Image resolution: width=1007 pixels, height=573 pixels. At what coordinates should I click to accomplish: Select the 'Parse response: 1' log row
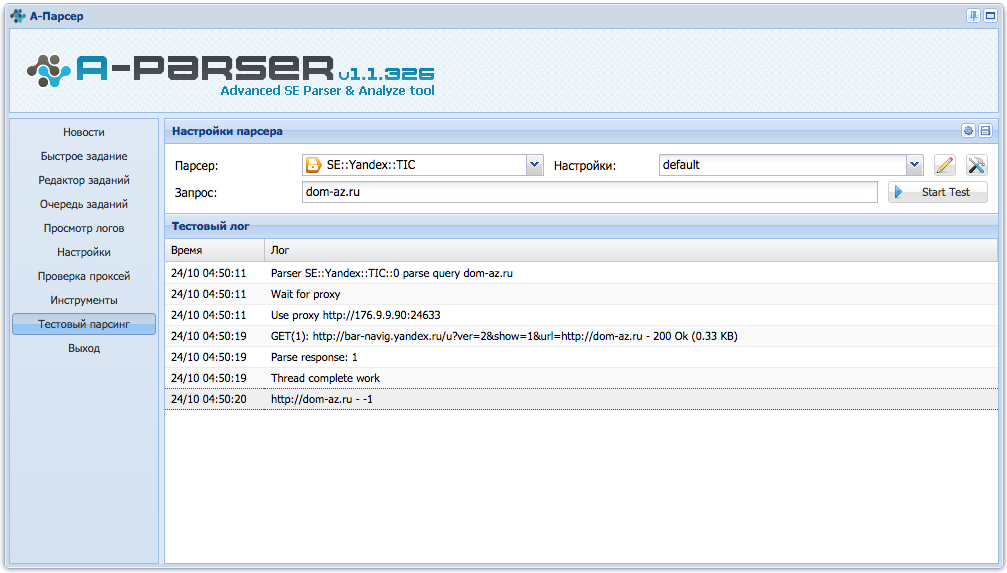[581, 357]
